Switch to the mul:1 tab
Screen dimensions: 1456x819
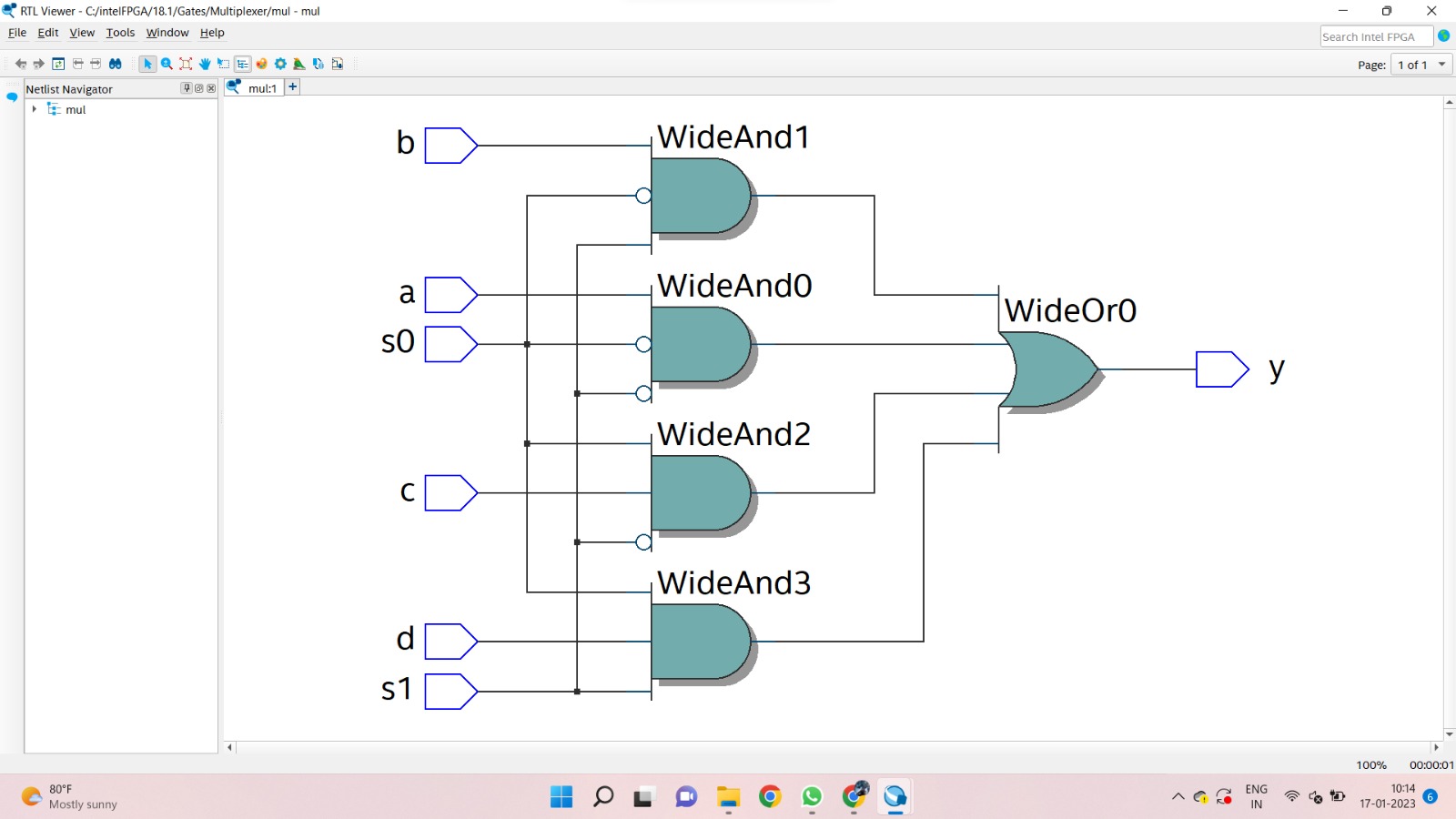[x=254, y=87]
